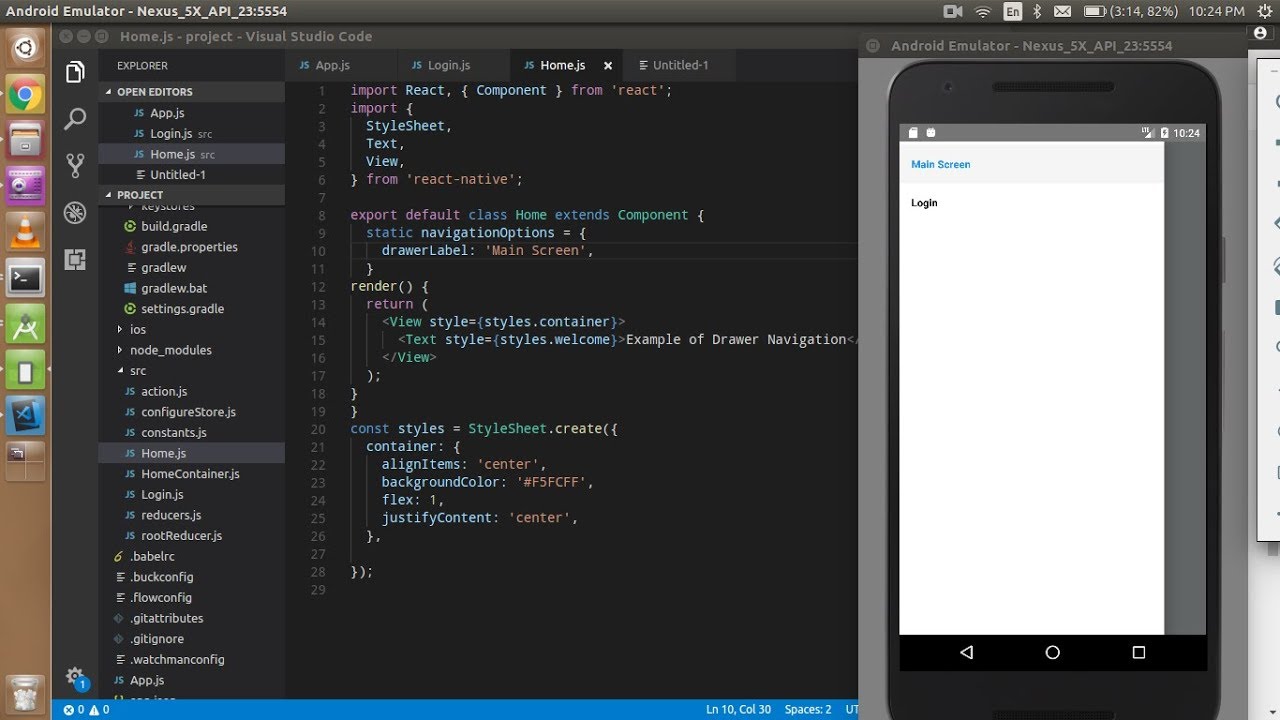Open Files manager from Ubuntu dock
1280x720 pixels.
point(25,140)
